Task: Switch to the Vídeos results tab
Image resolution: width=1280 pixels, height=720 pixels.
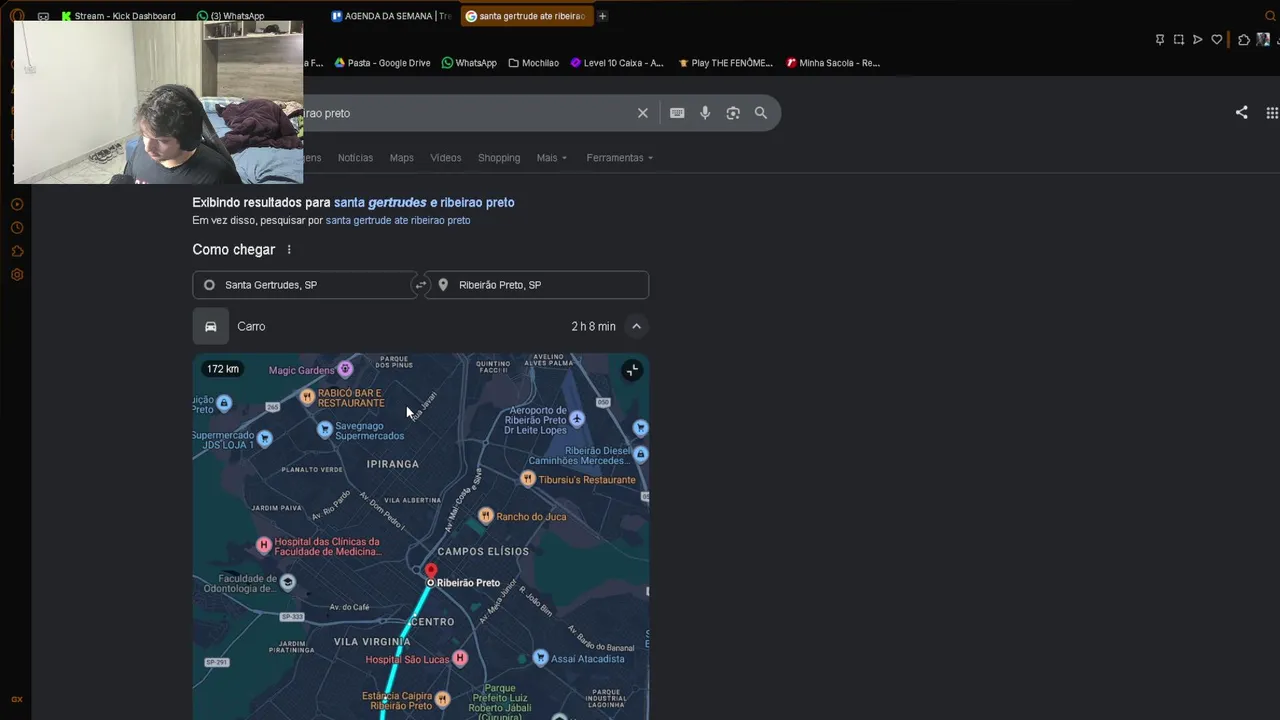Action: click(446, 158)
